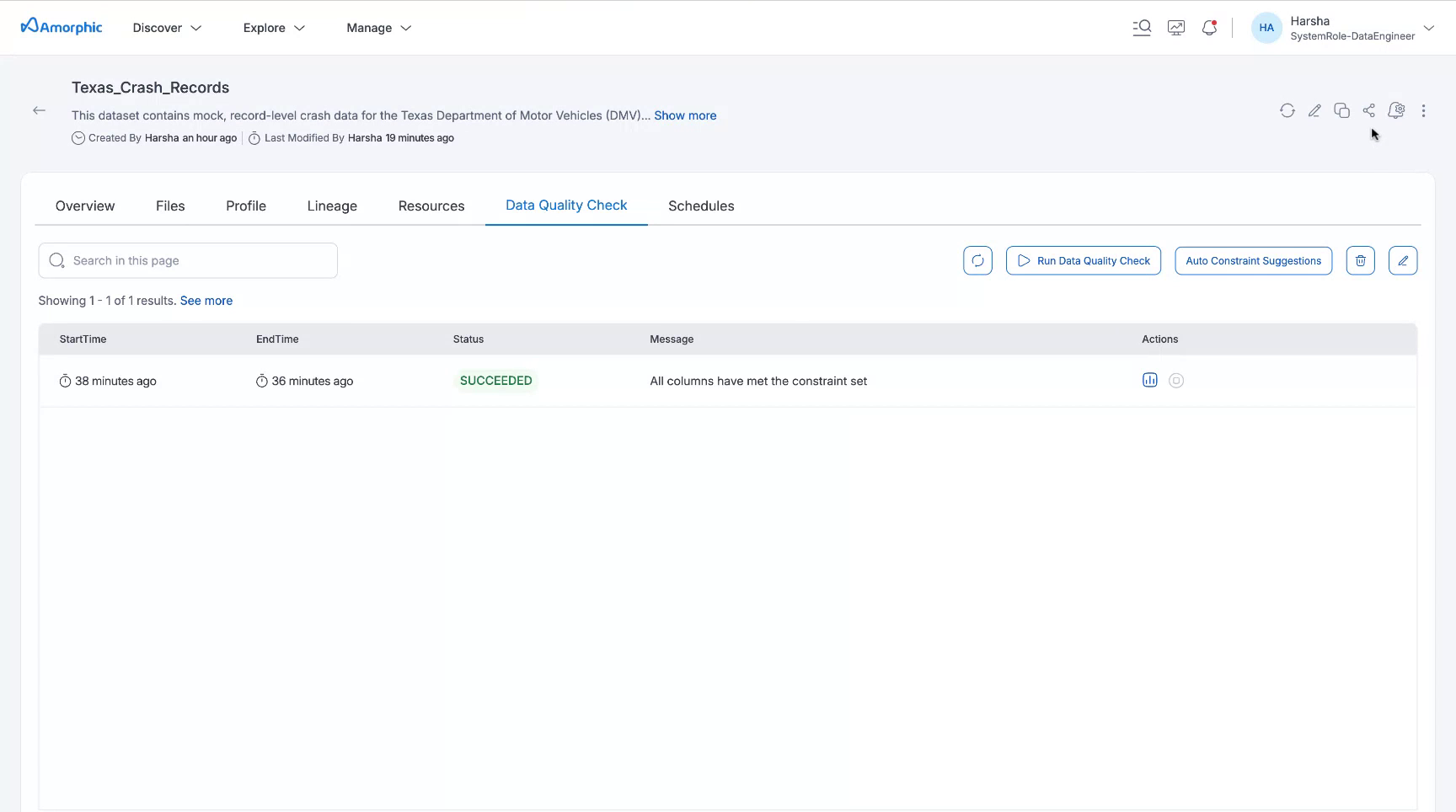Clone the dataset via the copy icon

click(x=1341, y=110)
